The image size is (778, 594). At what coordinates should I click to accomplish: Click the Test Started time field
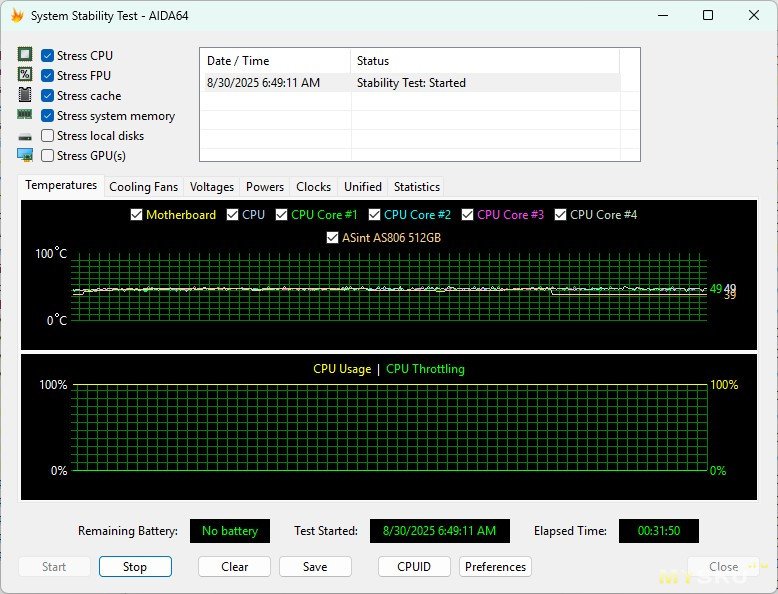[440, 531]
